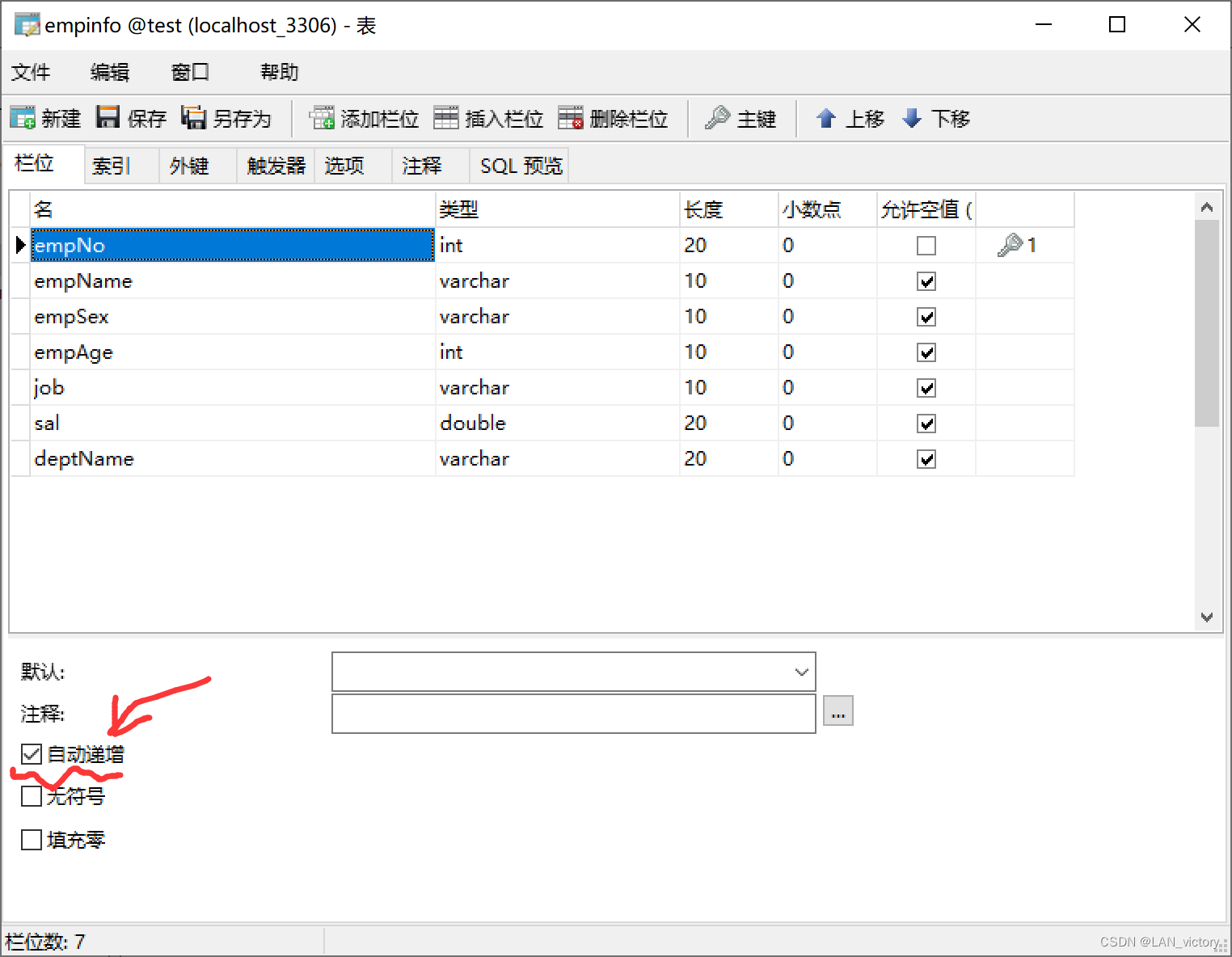The image size is (1232, 957).
Task: Toggle allow null for sal
Action: coord(926,424)
